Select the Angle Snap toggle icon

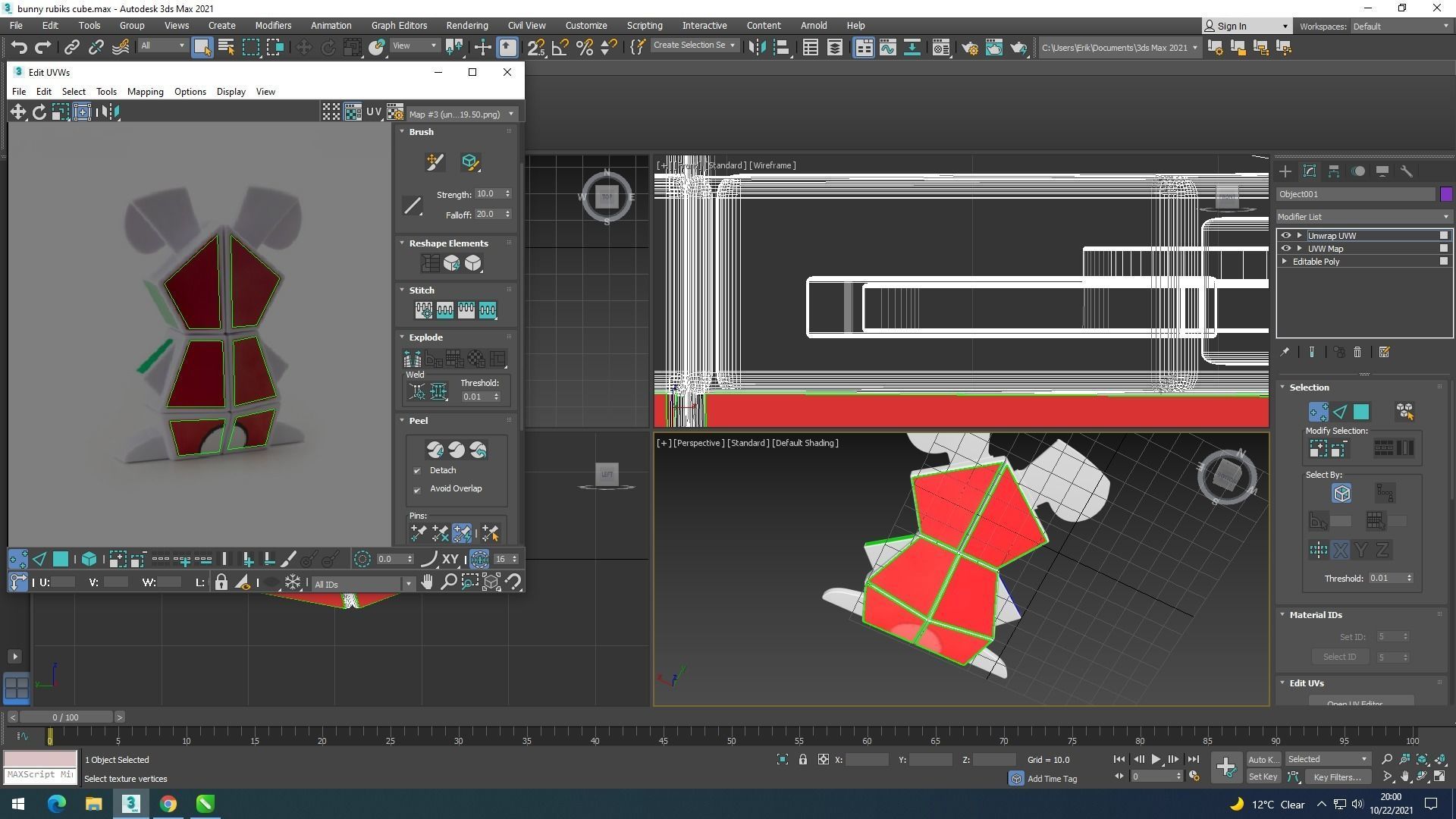(x=560, y=48)
